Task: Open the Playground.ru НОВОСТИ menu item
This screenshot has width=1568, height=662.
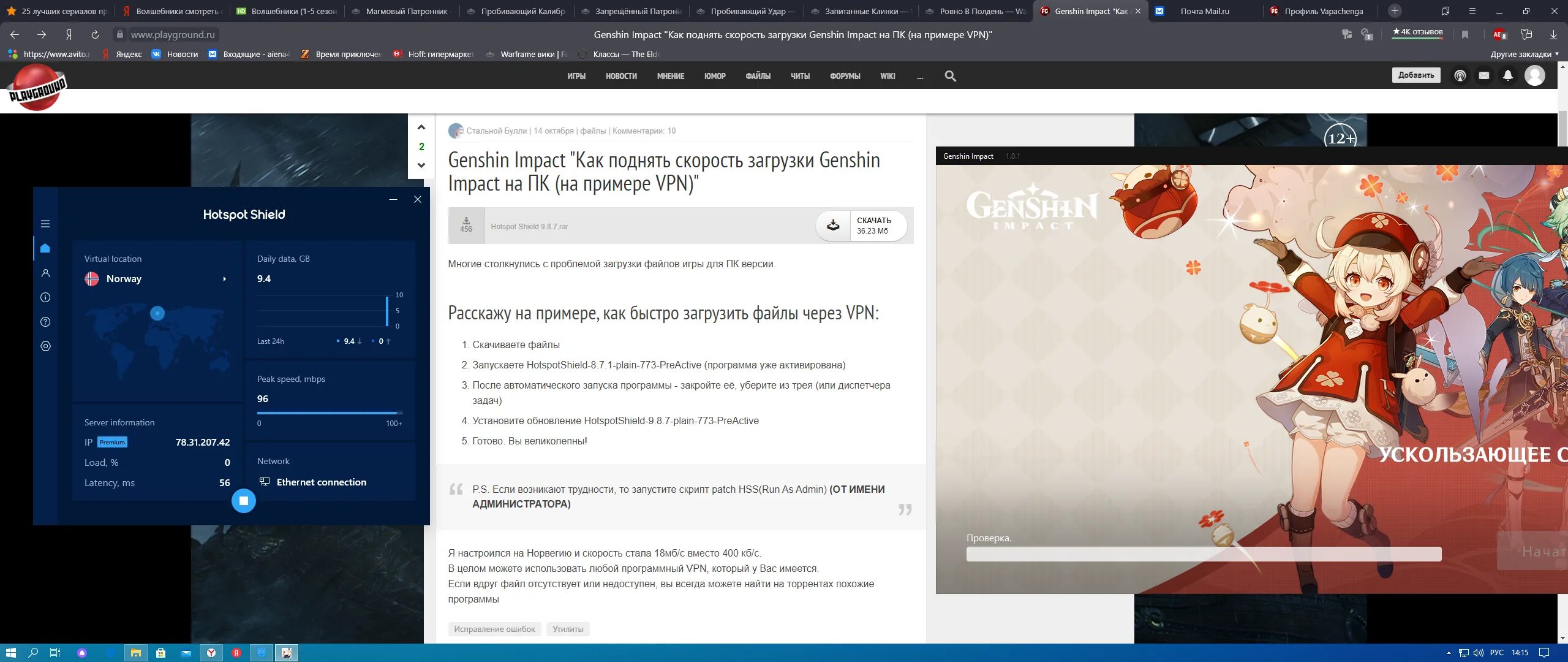Action: 622,75
